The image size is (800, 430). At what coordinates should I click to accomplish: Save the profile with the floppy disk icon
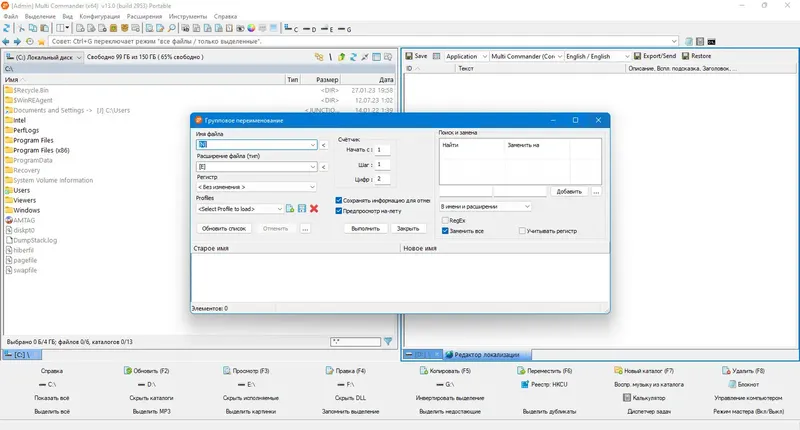pos(302,208)
